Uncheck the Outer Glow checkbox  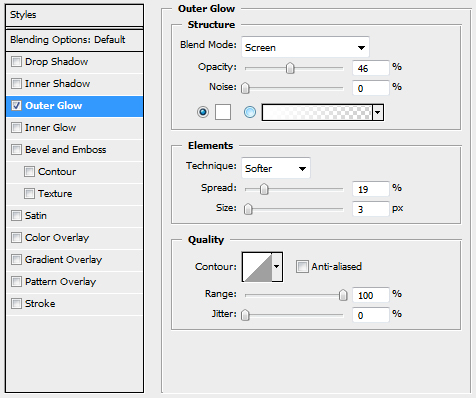tap(16, 106)
